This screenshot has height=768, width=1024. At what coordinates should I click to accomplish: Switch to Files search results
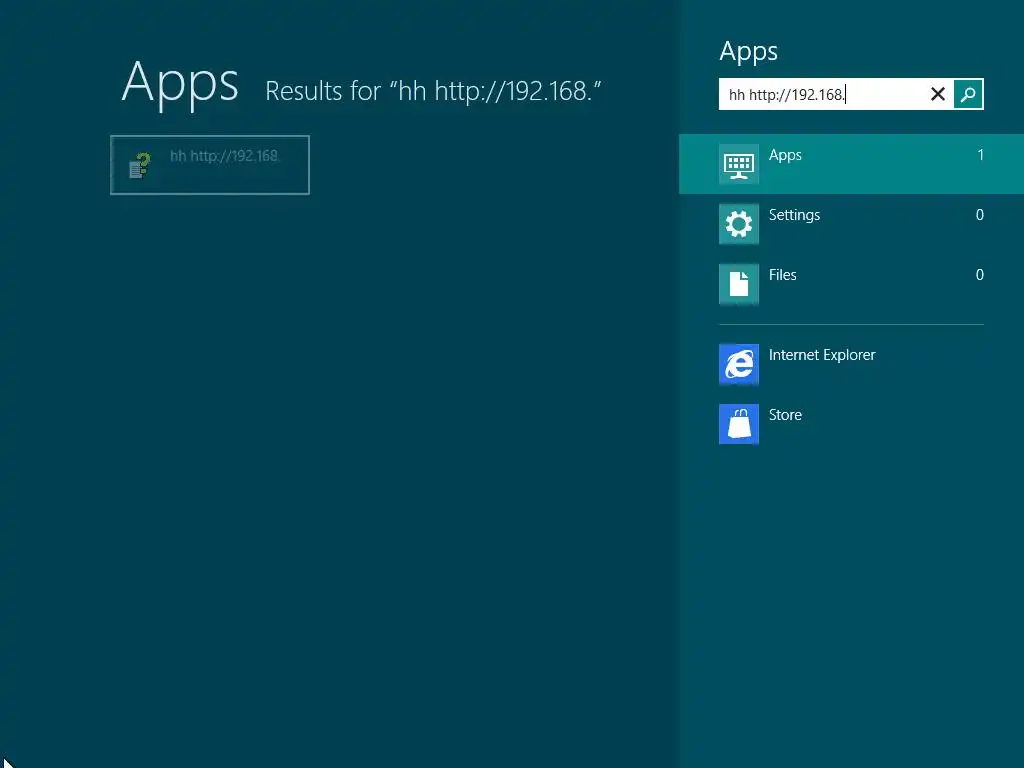tap(851, 284)
